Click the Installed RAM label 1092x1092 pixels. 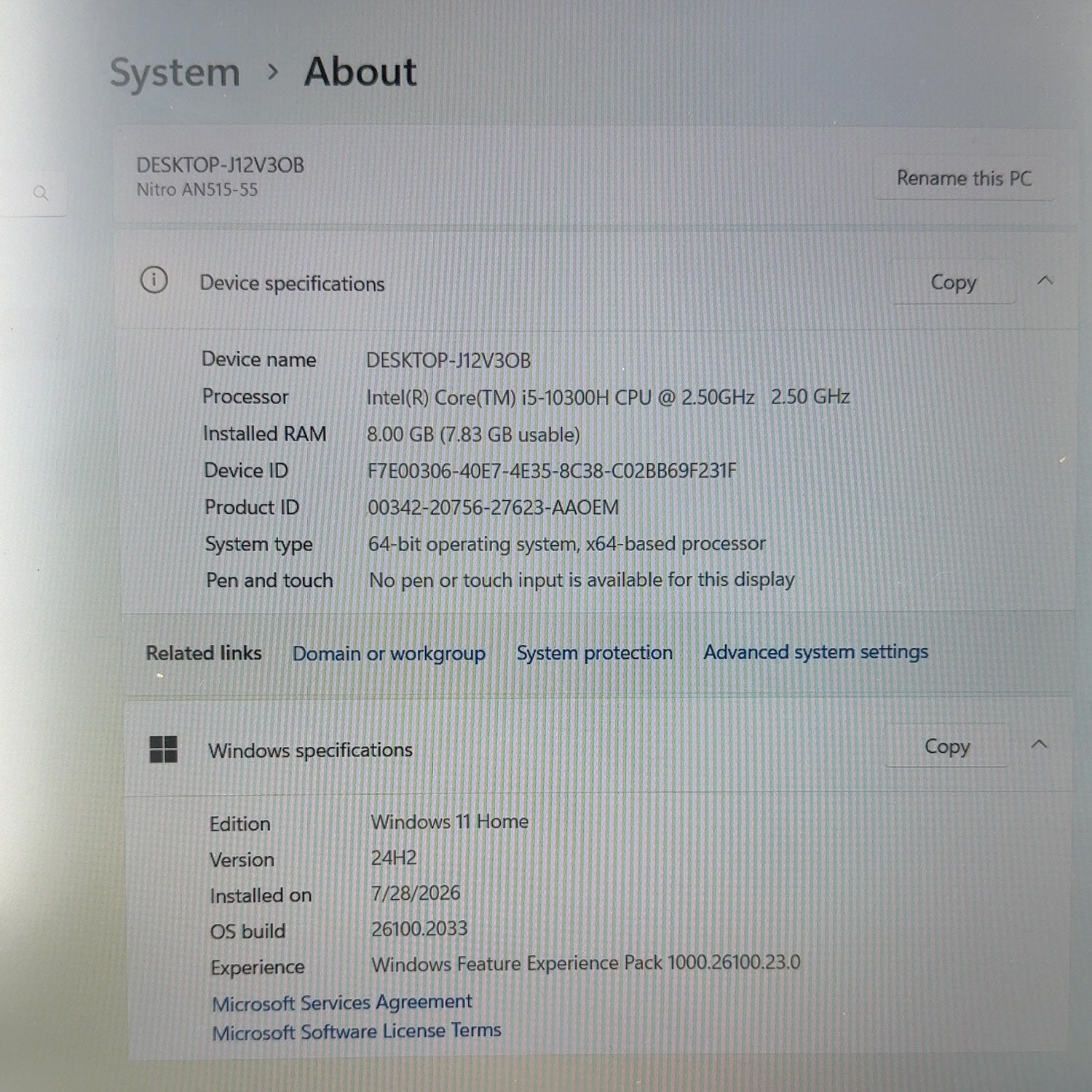coord(264,434)
